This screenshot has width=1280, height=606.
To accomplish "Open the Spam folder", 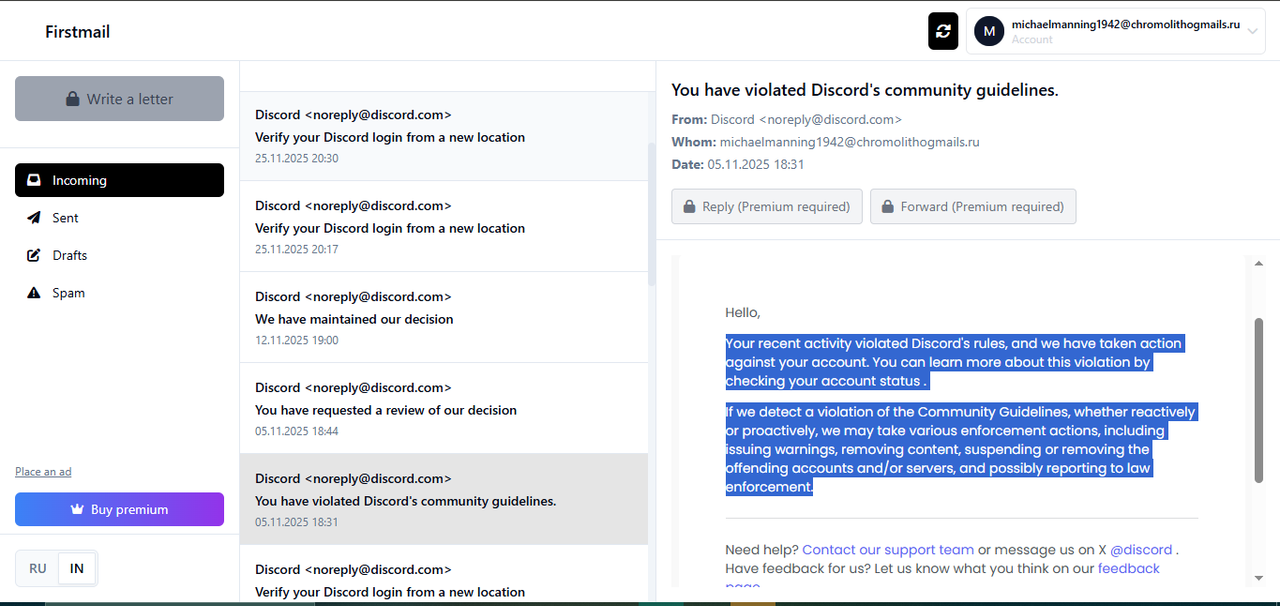I will pos(119,293).
